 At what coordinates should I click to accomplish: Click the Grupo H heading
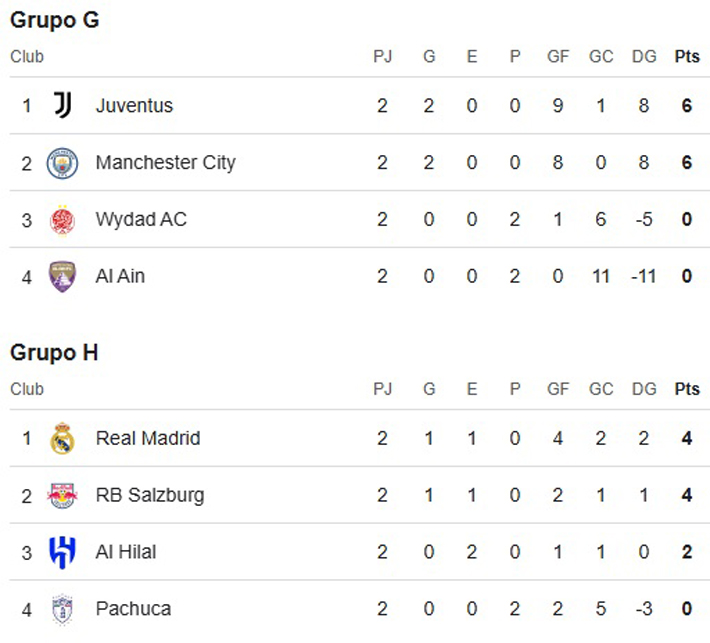[x=54, y=352]
